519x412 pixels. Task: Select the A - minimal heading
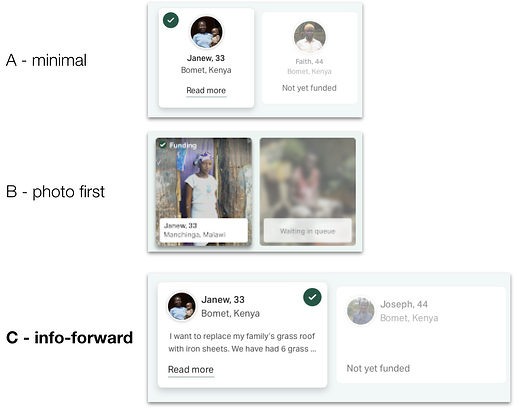pyautogui.click(x=46, y=60)
